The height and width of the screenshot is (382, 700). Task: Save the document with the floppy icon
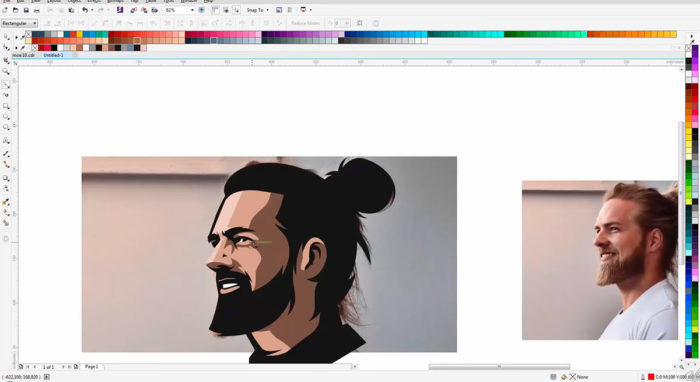click(26, 10)
